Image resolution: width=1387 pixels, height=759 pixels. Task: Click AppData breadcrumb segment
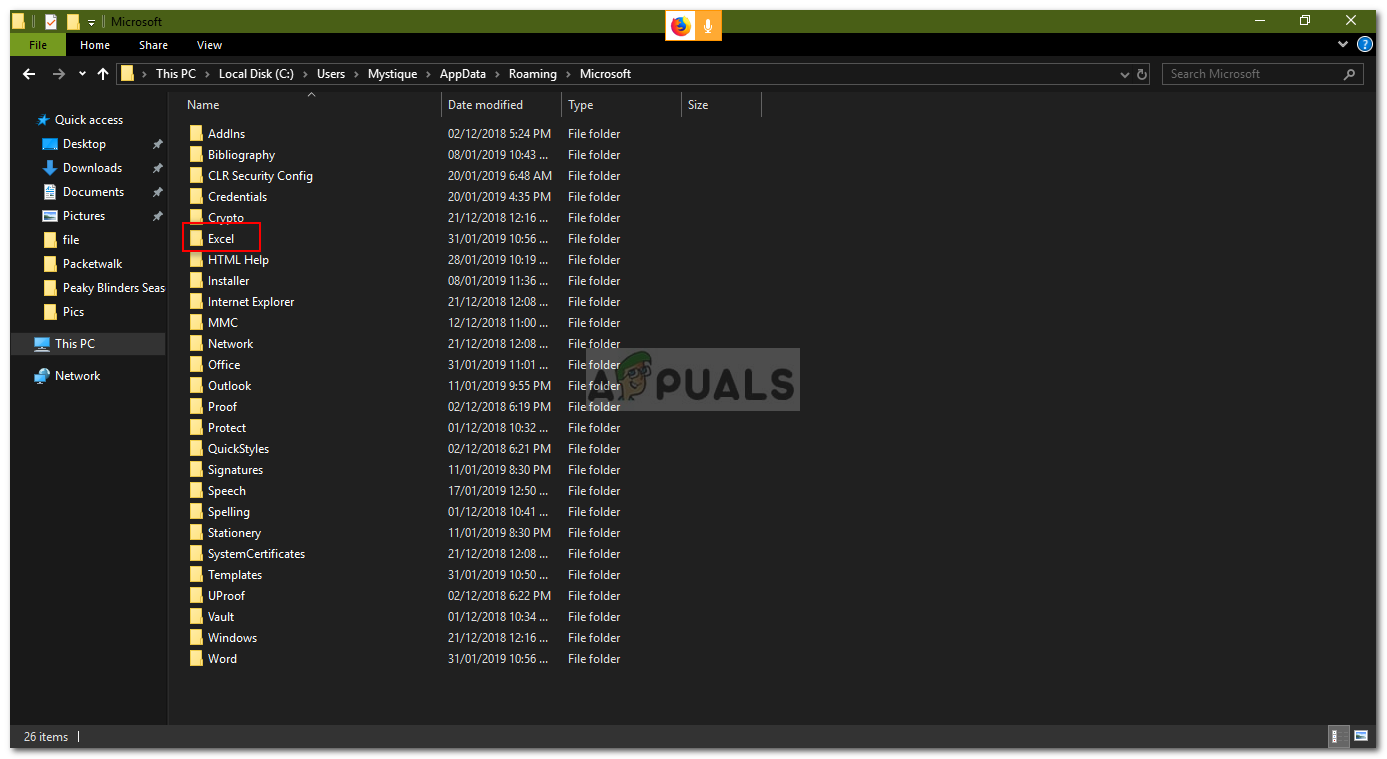click(462, 74)
